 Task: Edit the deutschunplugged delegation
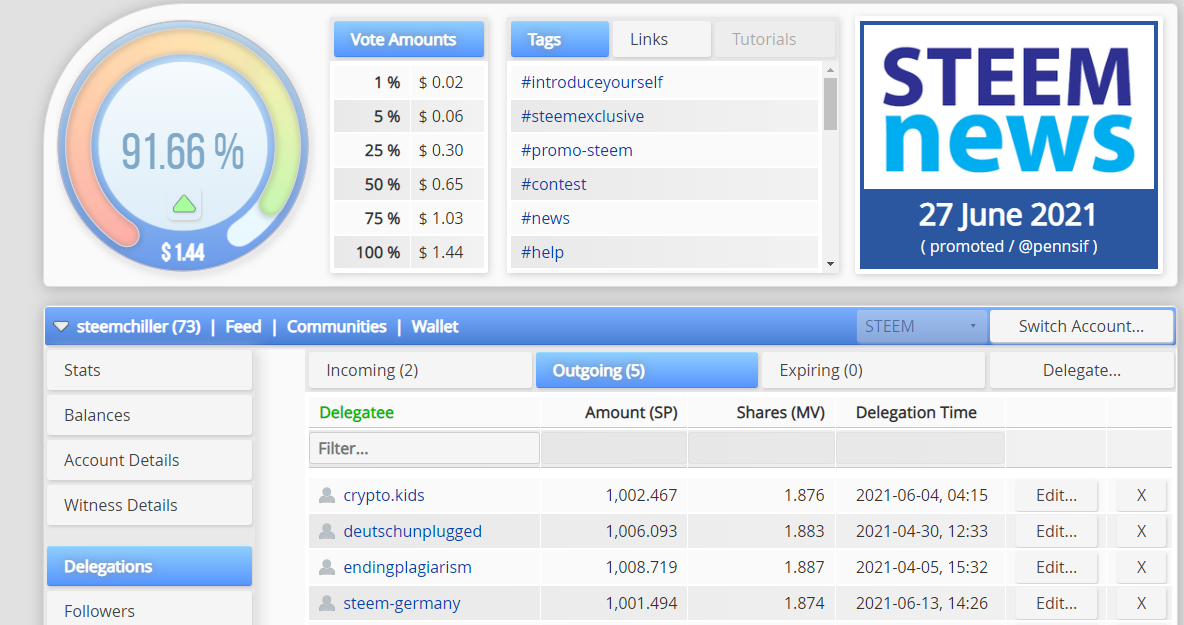coord(1056,531)
